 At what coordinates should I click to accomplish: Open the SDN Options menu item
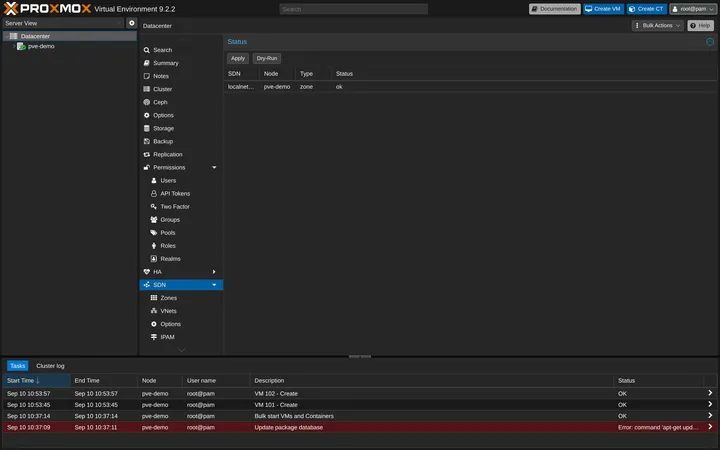pos(181,324)
